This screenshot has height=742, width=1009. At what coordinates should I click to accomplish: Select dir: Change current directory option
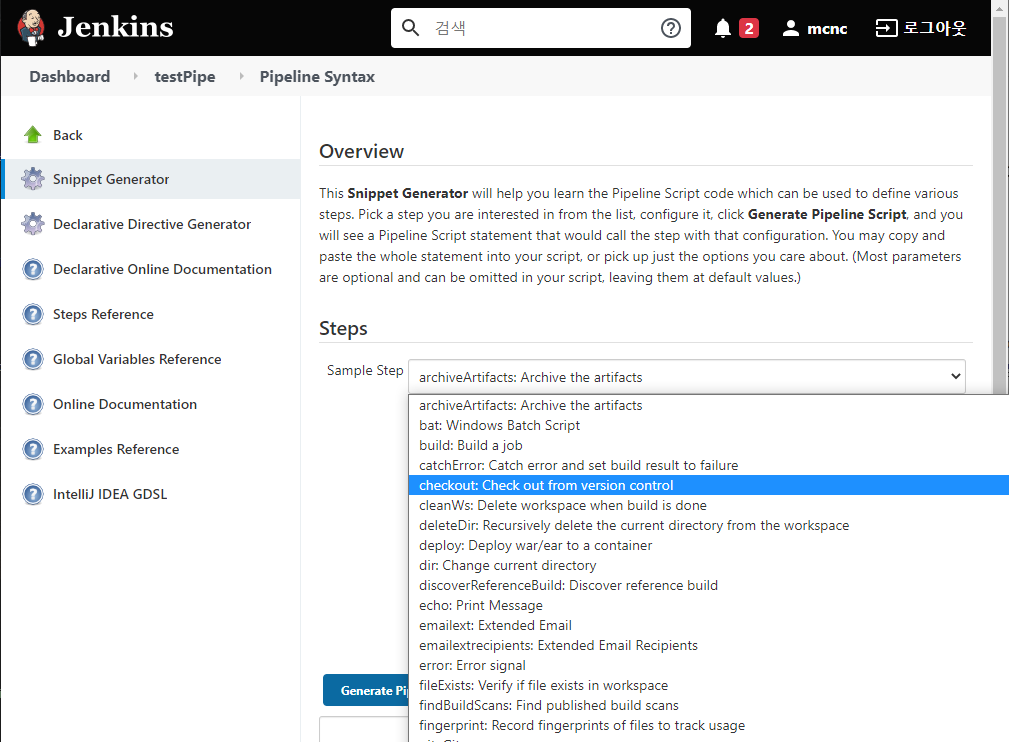tap(708, 565)
